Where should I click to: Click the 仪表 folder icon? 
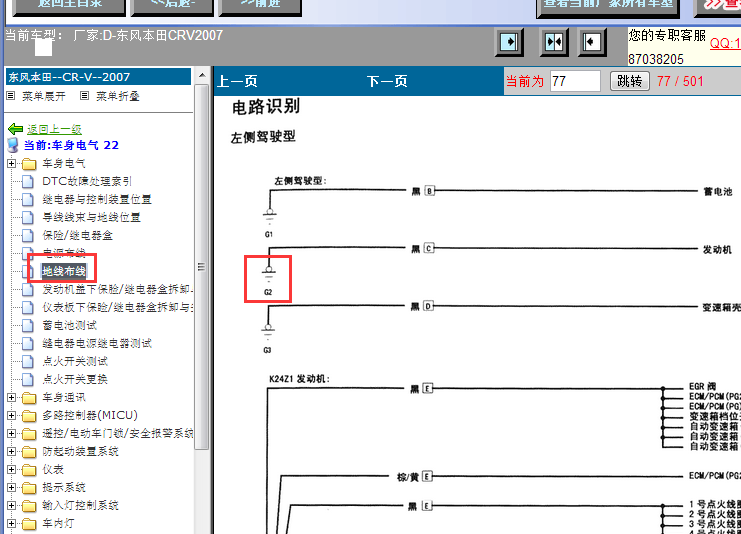click(x=29, y=470)
